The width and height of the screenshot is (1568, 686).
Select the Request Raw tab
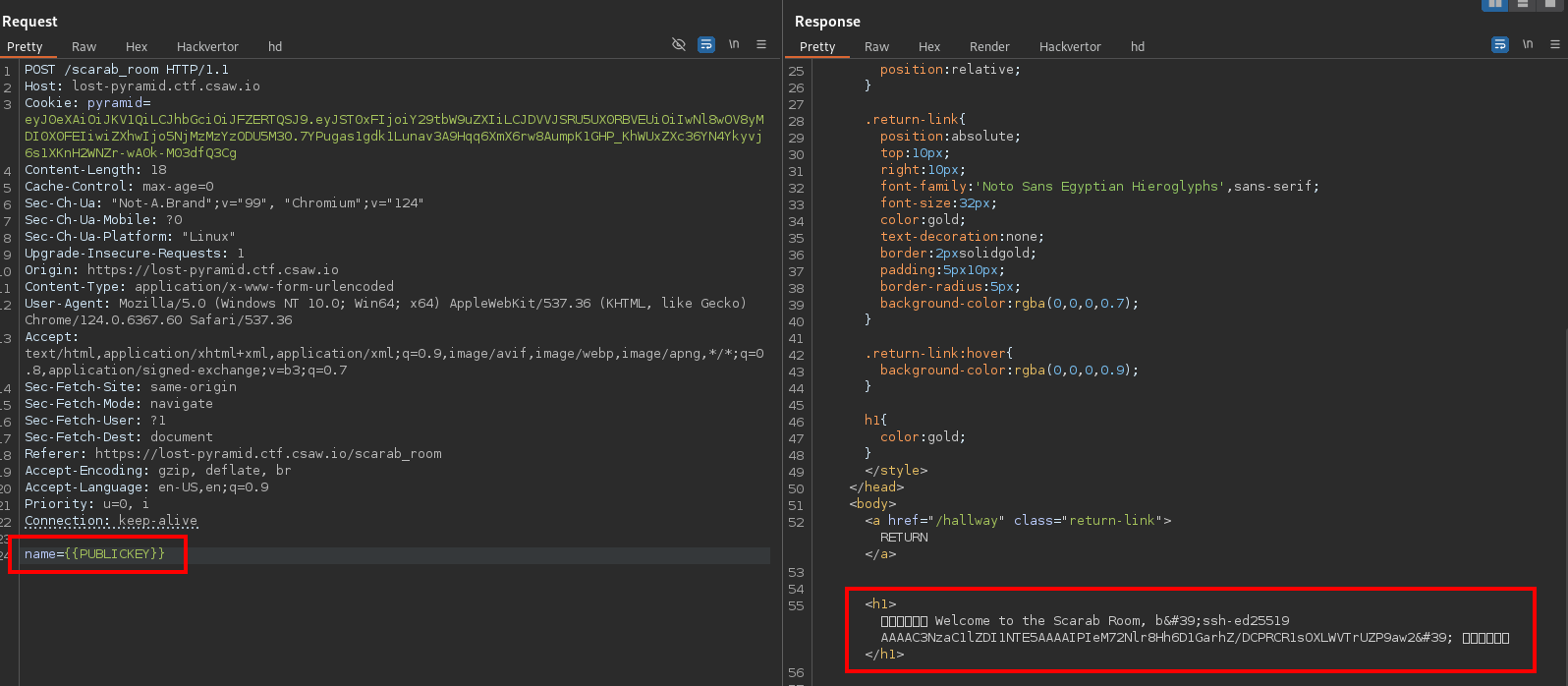tap(84, 46)
